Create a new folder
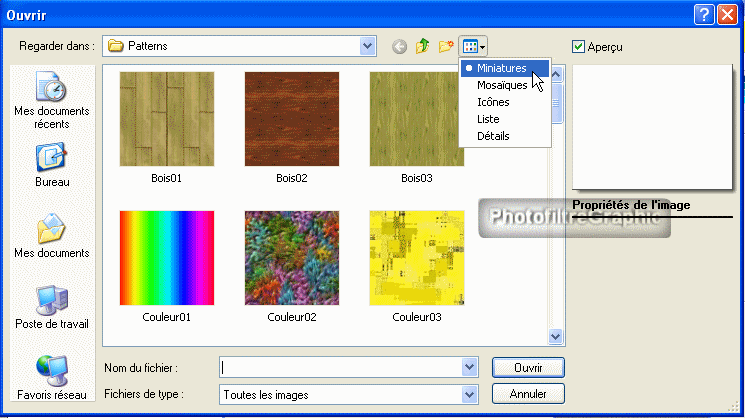Screen dimensions: 745x418 point(445,46)
